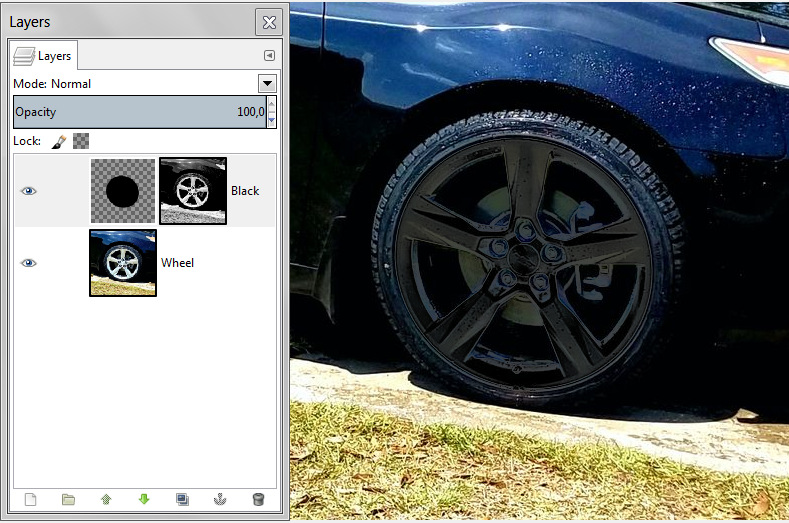The image size is (789, 523).
Task: Toggle lock alpha channel (checkerboard icon)
Action: click(x=81, y=141)
